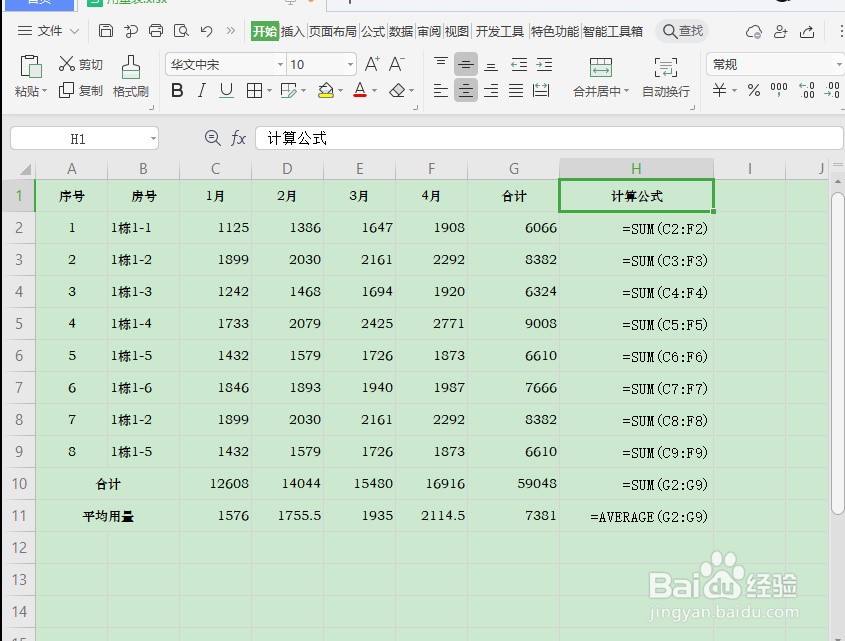Expand the more quick-access tools chevron

[231, 31]
